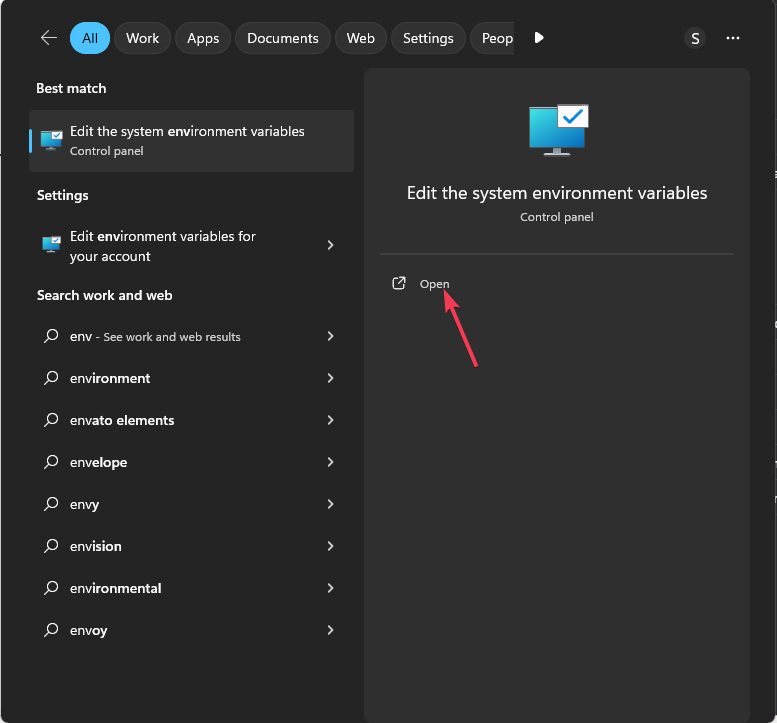Click the search icon beside envy
The height and width of the screenshot is (723, 777).
(x=51, y=504)
